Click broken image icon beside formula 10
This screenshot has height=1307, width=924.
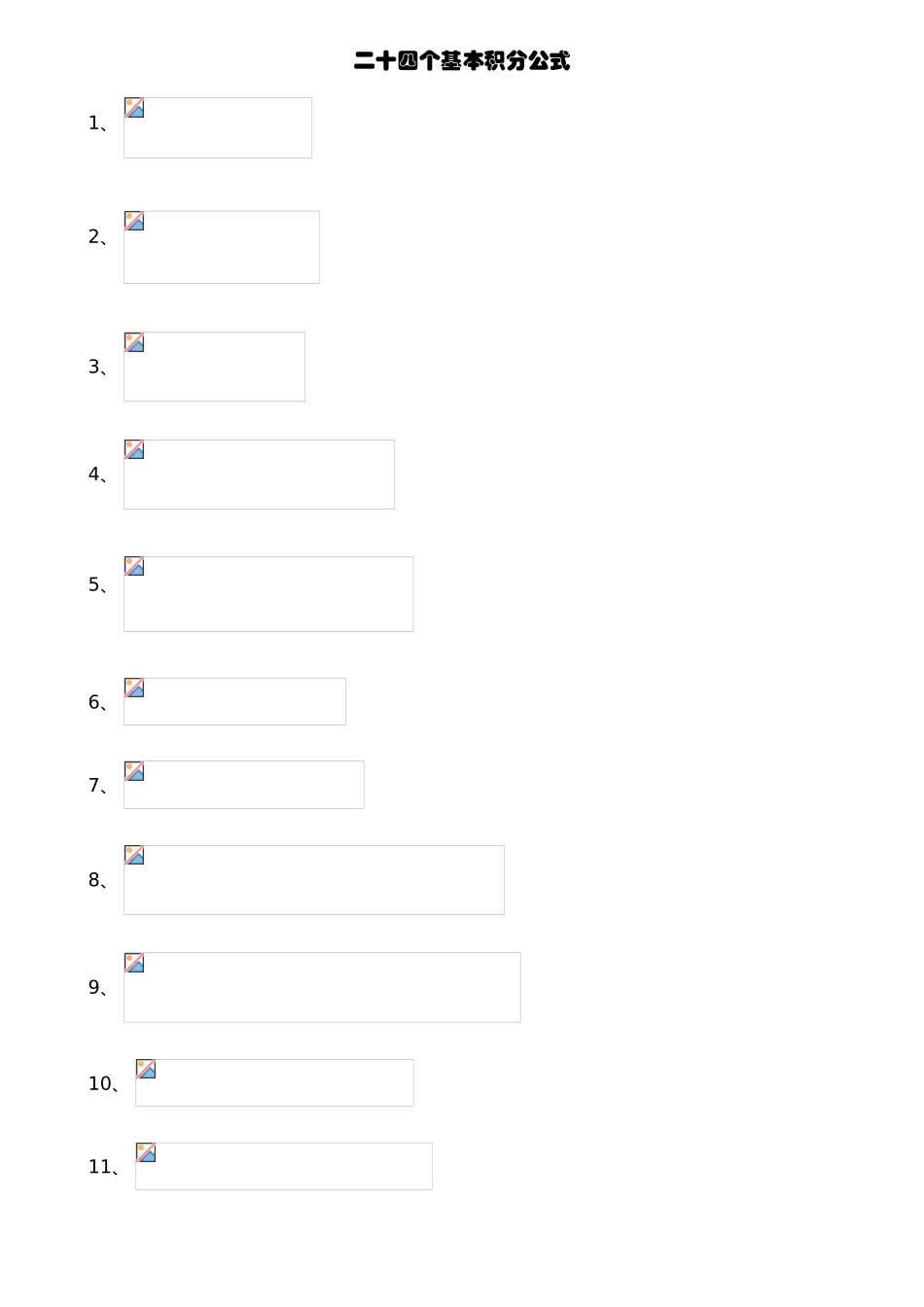[x=146, y=1070]
